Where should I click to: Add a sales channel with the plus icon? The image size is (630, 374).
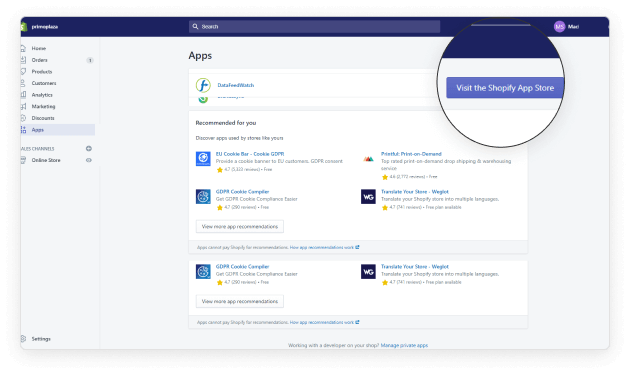89,149
